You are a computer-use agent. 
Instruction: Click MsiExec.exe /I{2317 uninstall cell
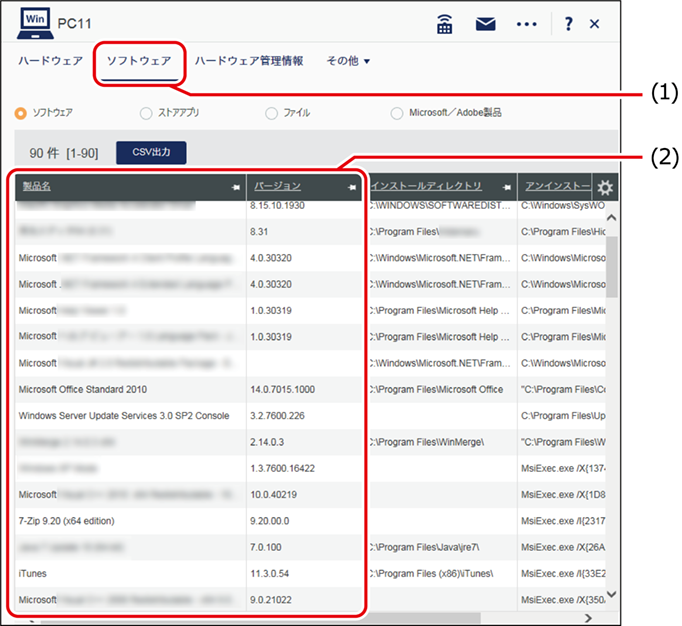tap(562, 521)
